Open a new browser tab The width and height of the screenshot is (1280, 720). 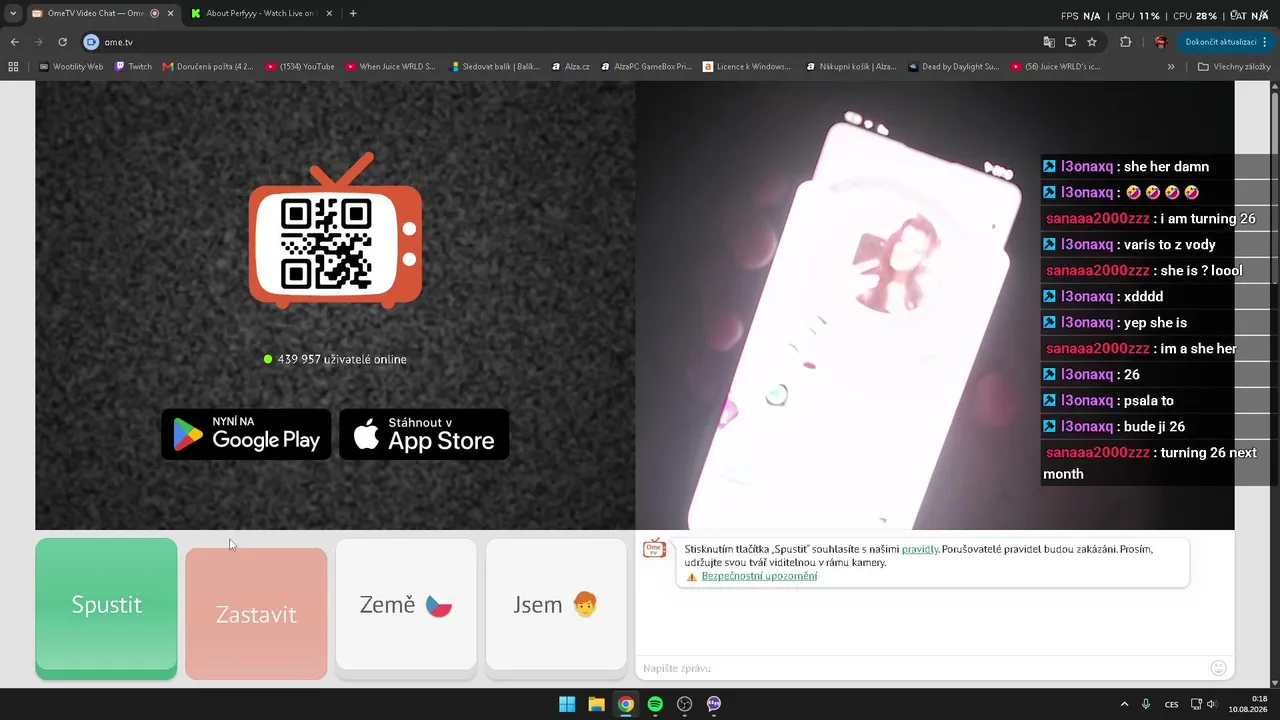[x=353, y=14]
